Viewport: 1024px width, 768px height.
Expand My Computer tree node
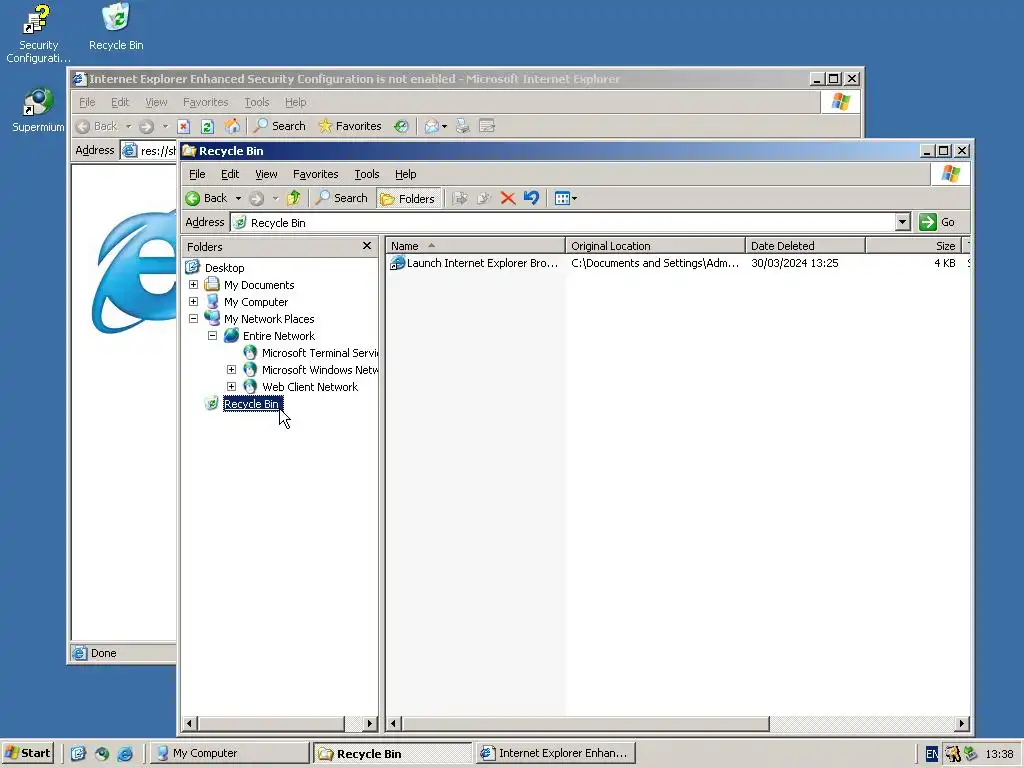193,302
